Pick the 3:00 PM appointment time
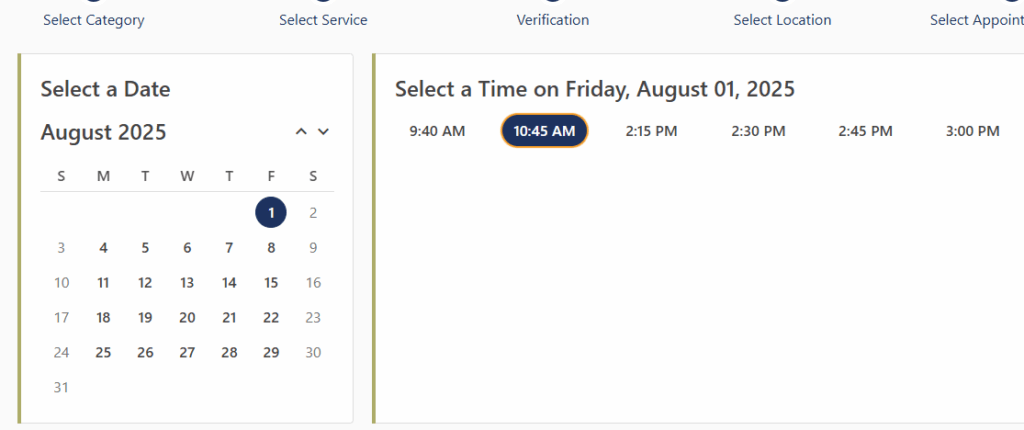 (972, 131)
